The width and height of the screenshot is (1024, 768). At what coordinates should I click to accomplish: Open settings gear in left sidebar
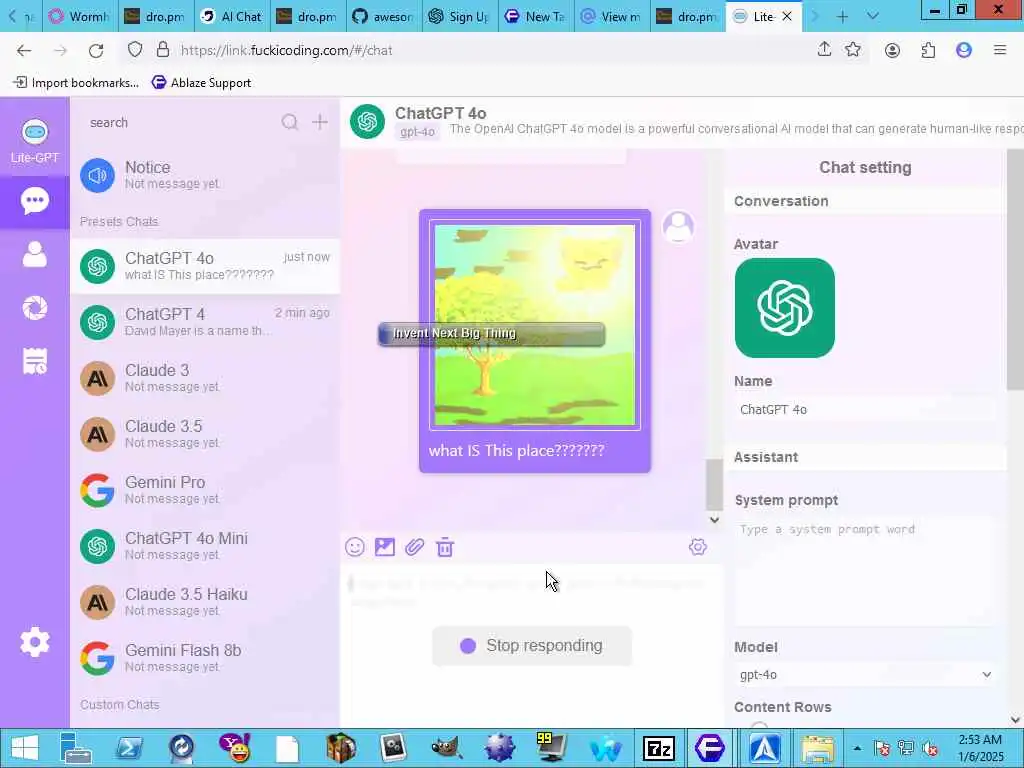35,642
